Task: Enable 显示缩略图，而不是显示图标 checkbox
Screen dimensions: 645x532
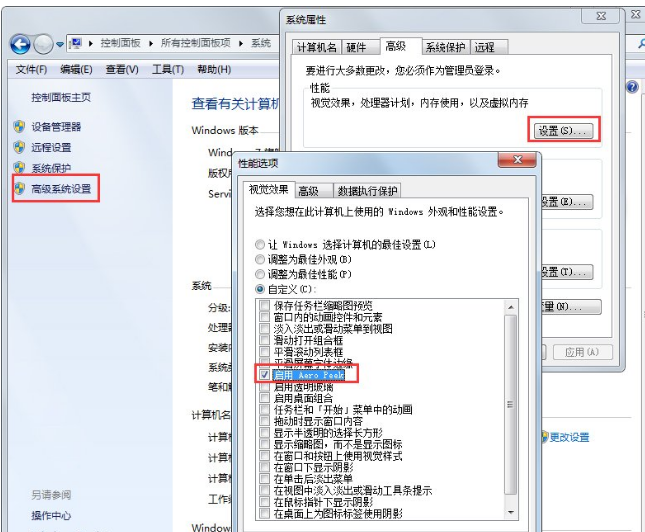Action: 264,444
